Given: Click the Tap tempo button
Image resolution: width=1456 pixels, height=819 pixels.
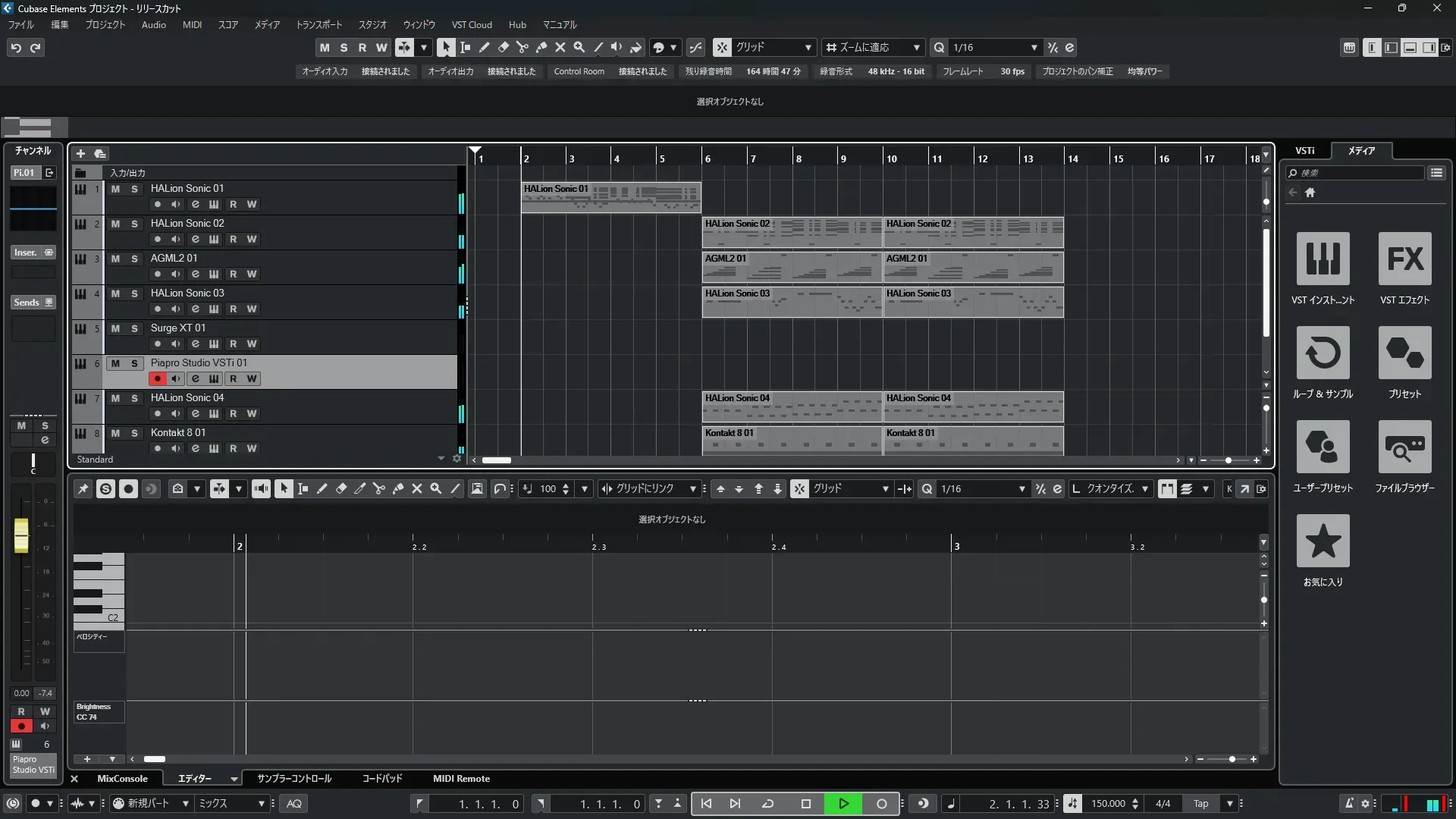Looking at the screenshot, I should pyautogui.click(x=1200, y=804).
